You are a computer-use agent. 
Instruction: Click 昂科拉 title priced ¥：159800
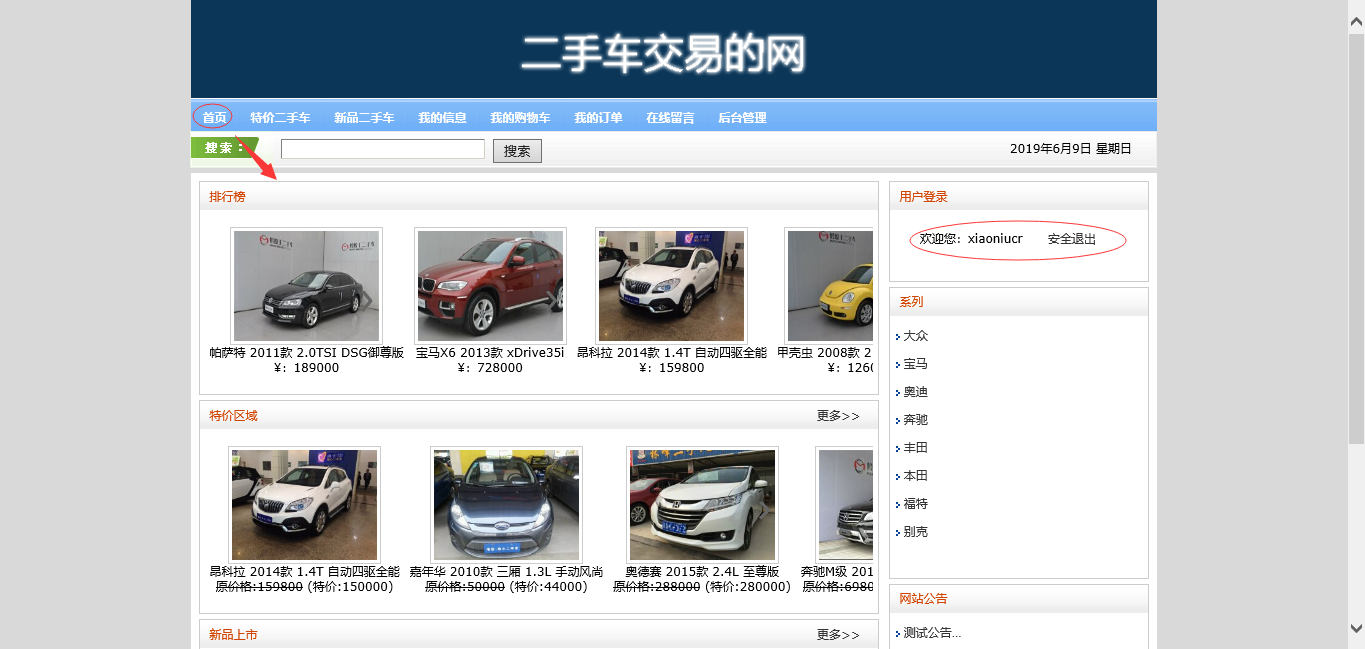coord(672,353)
